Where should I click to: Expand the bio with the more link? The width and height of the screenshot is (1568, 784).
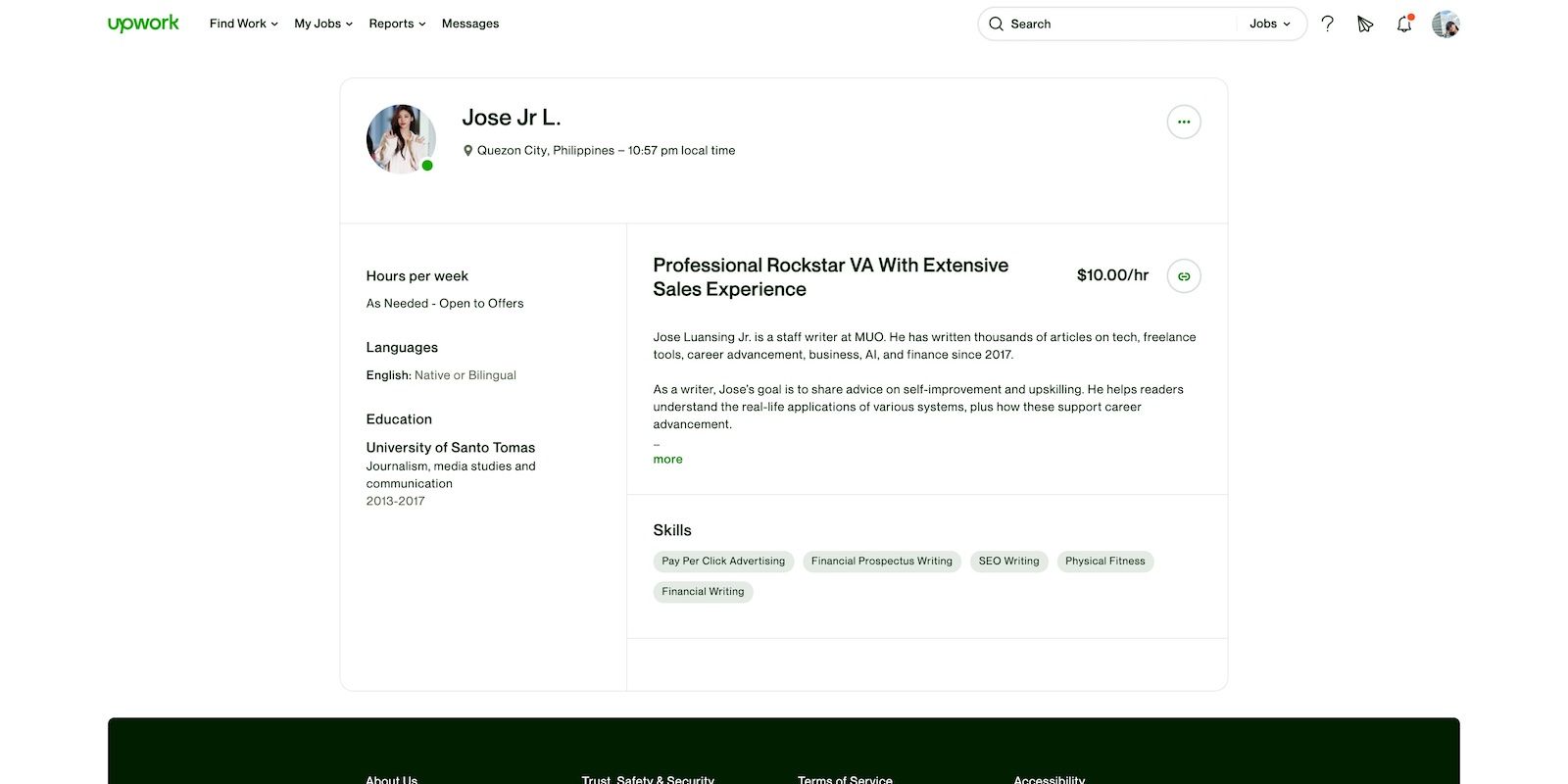667,459
